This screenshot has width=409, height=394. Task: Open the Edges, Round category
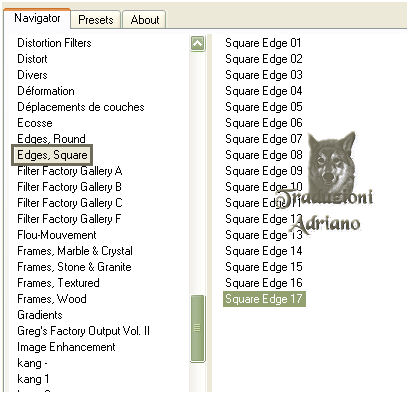tap(51, 139)
